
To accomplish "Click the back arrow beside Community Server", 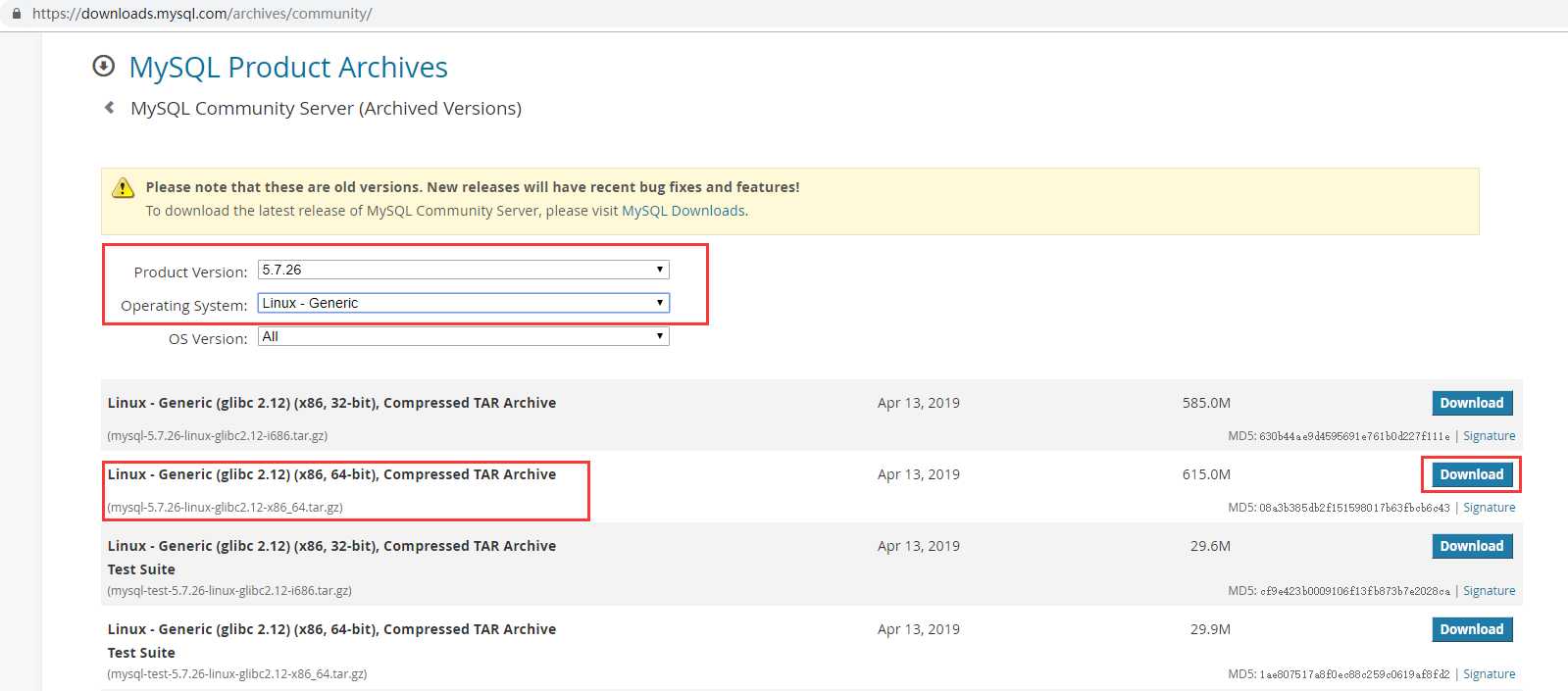I will pos(109,108).
